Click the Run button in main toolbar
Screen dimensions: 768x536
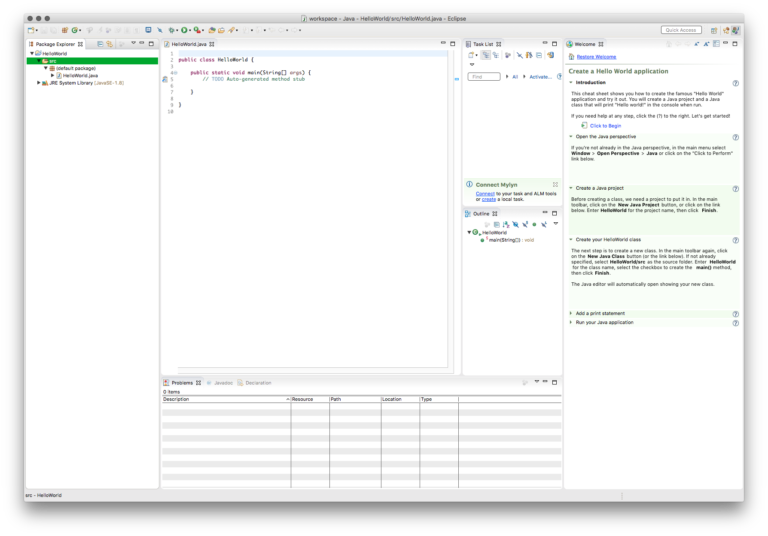(x=185, y=31)
